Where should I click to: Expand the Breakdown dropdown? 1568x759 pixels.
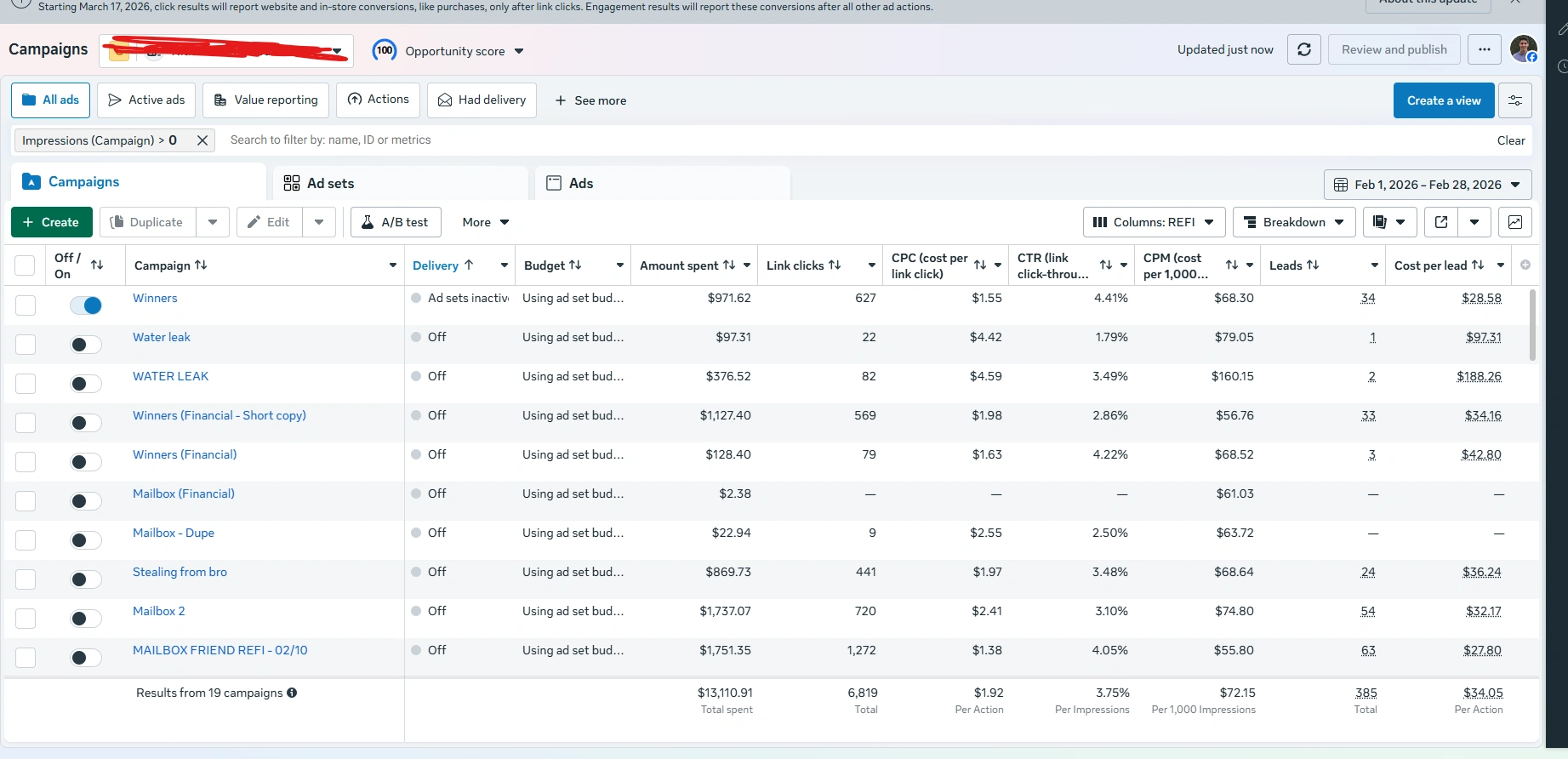[1293, 222]
